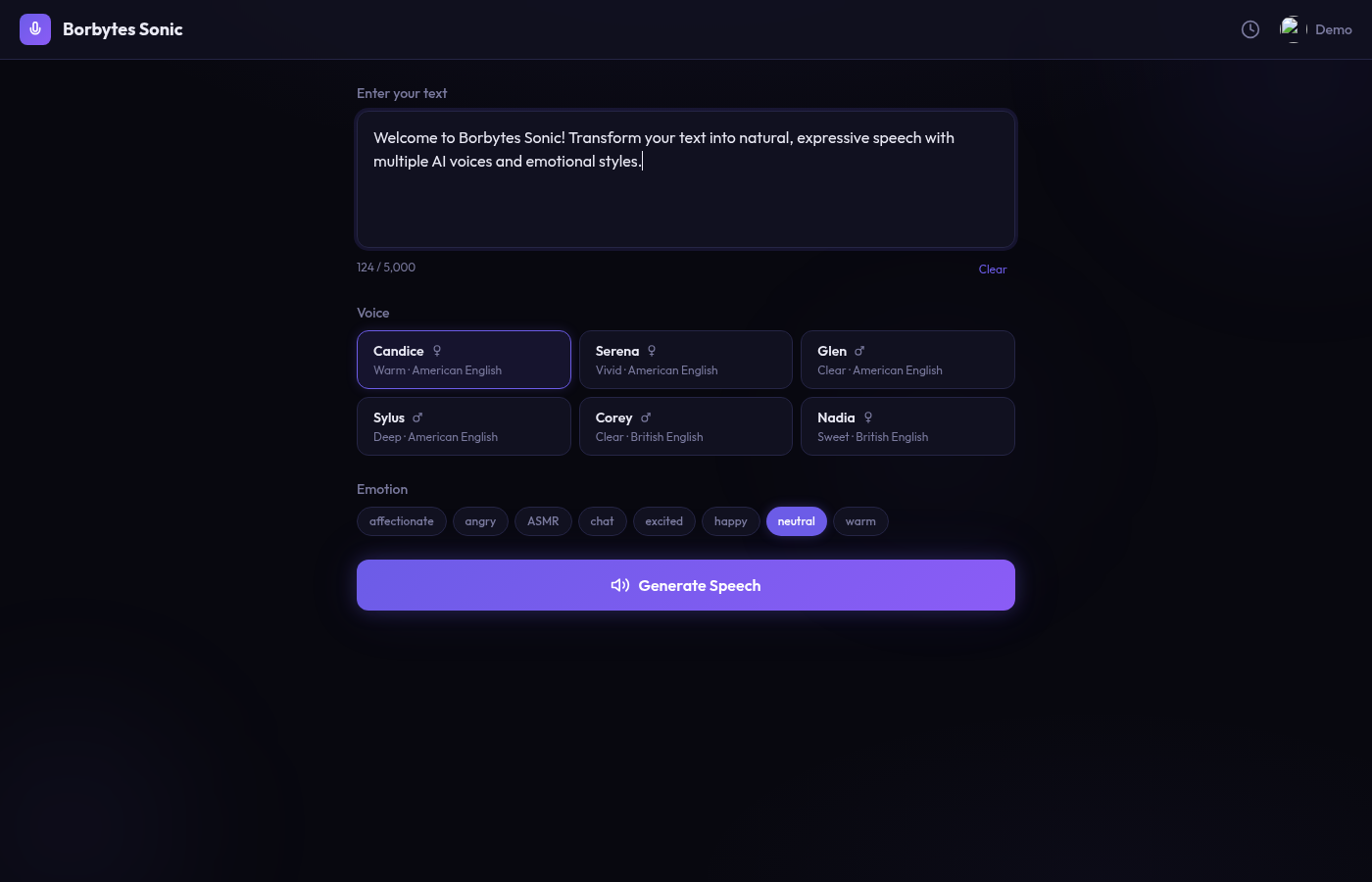The image size is (1372, 882).
Task: Open the history clock icon
Action: coord(1250,29)
